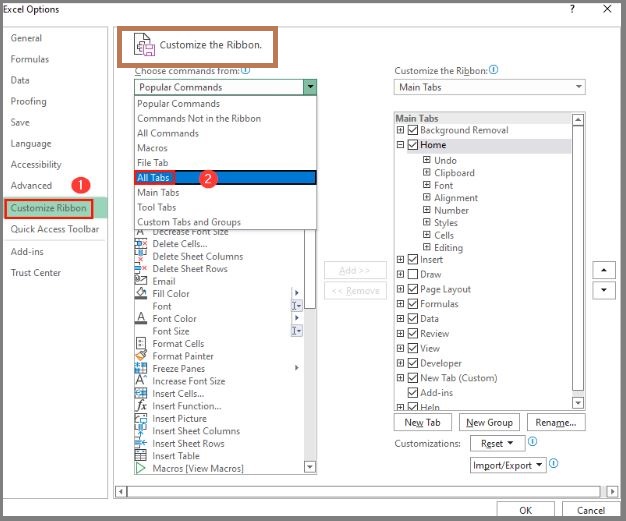Open the Reset customizations dropdown
The height and width of the screenshot is (521, 626).
click(x=497, y=444)
